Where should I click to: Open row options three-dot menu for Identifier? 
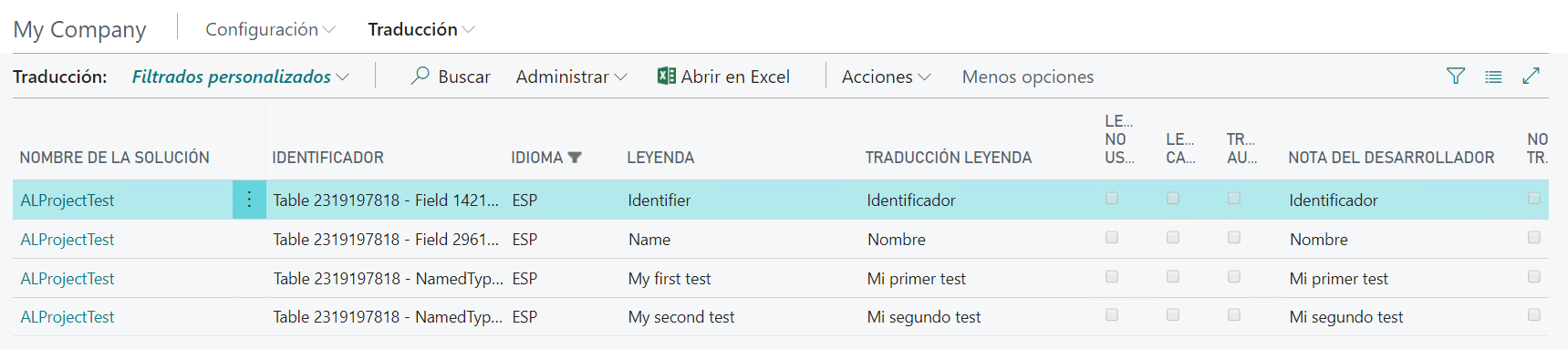point(249,200)
